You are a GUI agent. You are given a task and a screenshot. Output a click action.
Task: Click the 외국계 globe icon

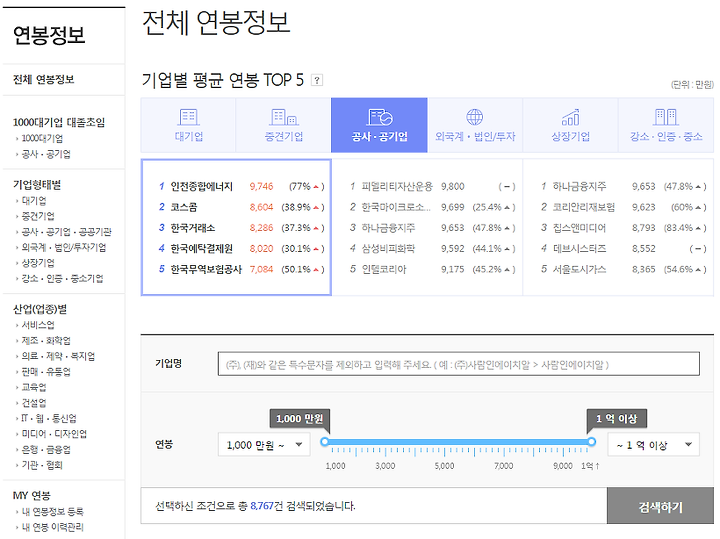click(x=475, y=117)
